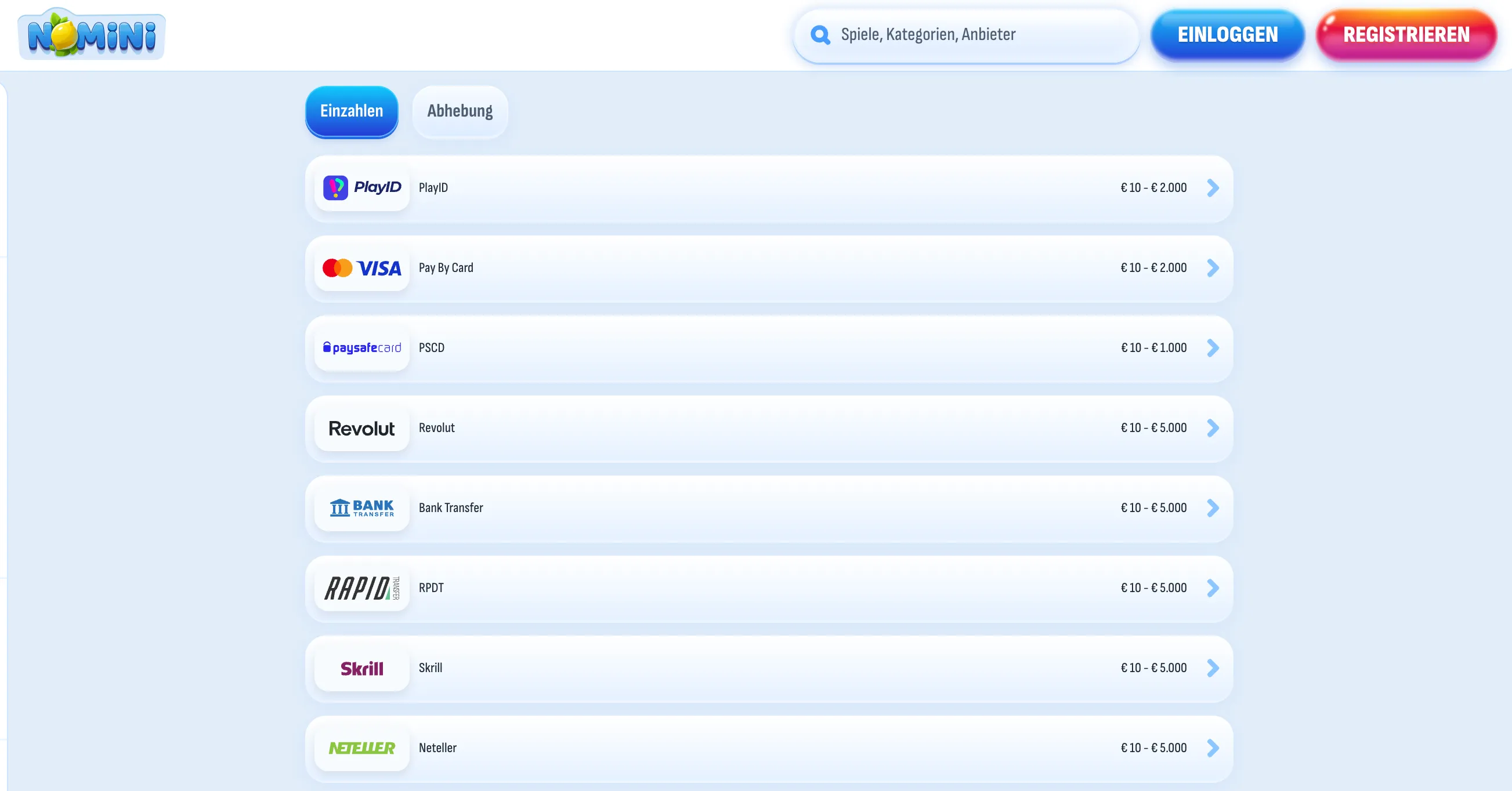Click the Revolut method name text
The height and width of the screenshot is (791, 1512).
pos(437,428)
